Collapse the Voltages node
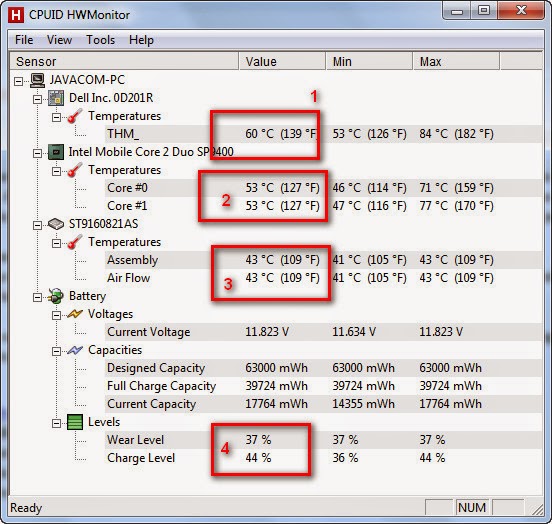552x524 pixels. (56, 315)
